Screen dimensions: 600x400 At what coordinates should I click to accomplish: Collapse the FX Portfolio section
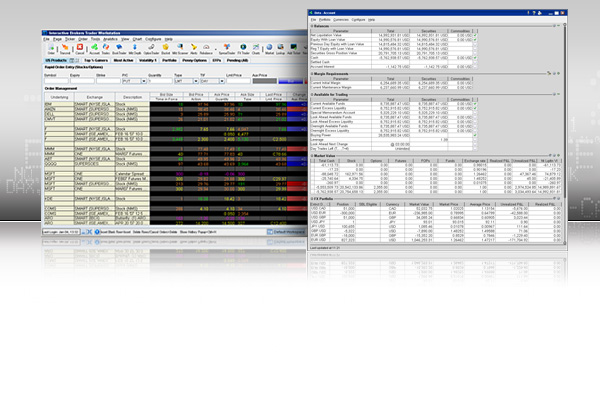coord(312,199)
